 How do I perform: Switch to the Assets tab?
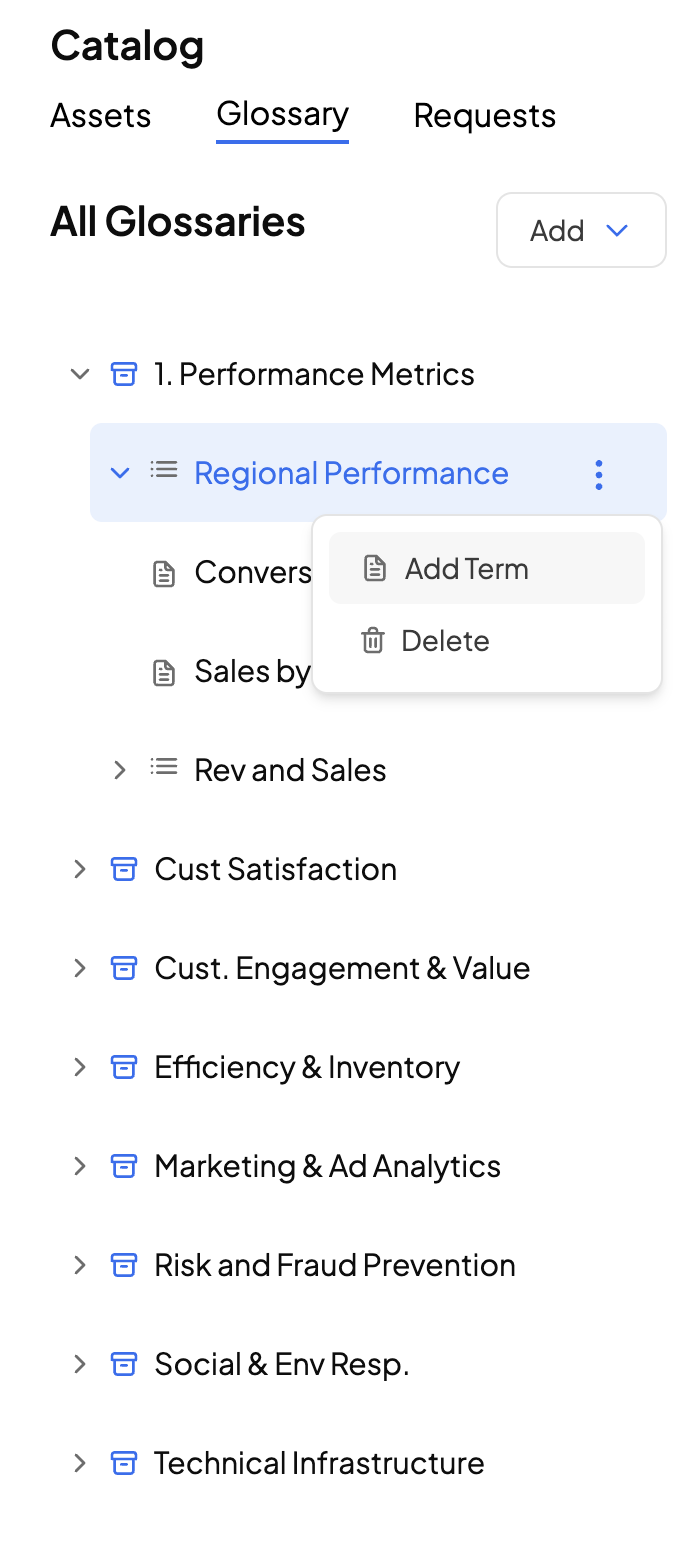101,116
